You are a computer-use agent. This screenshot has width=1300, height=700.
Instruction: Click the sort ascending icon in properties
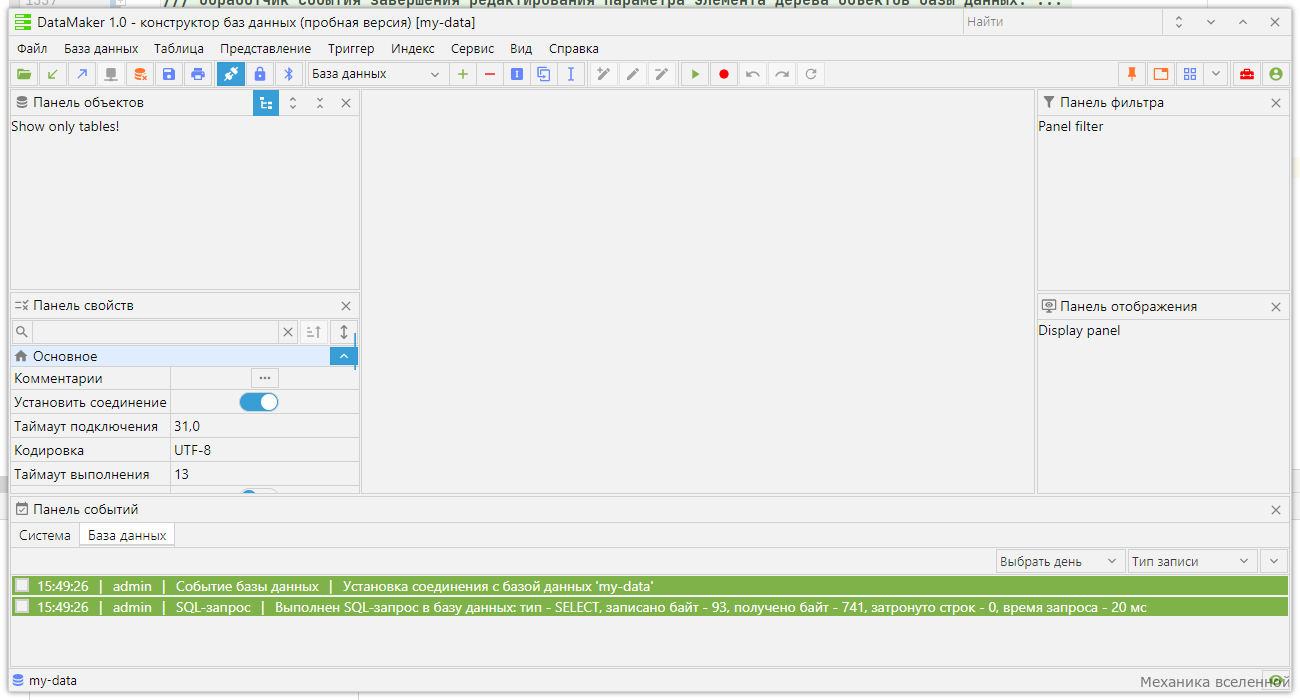(314, 332)
